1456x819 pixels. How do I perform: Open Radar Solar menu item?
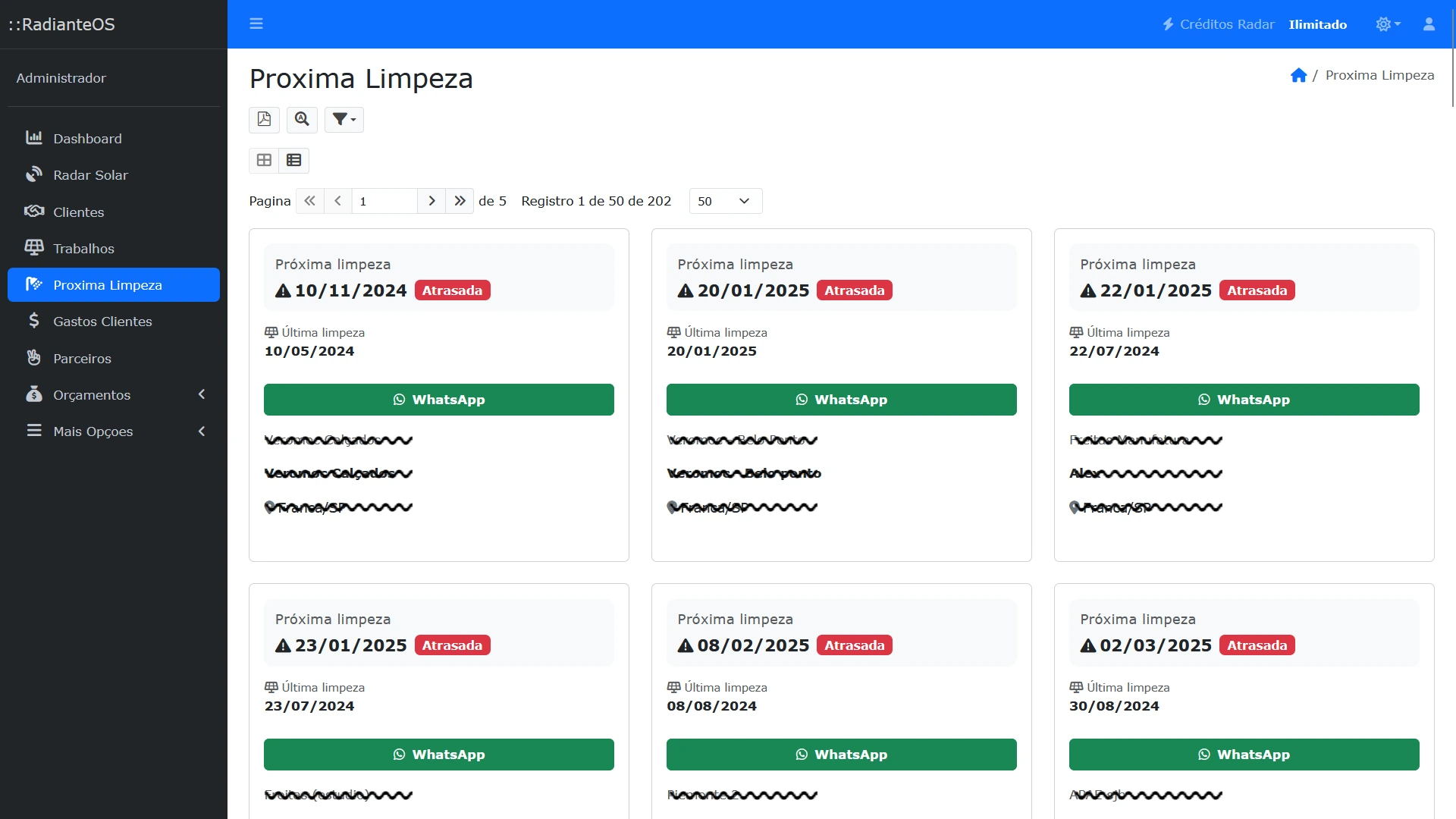114,175
